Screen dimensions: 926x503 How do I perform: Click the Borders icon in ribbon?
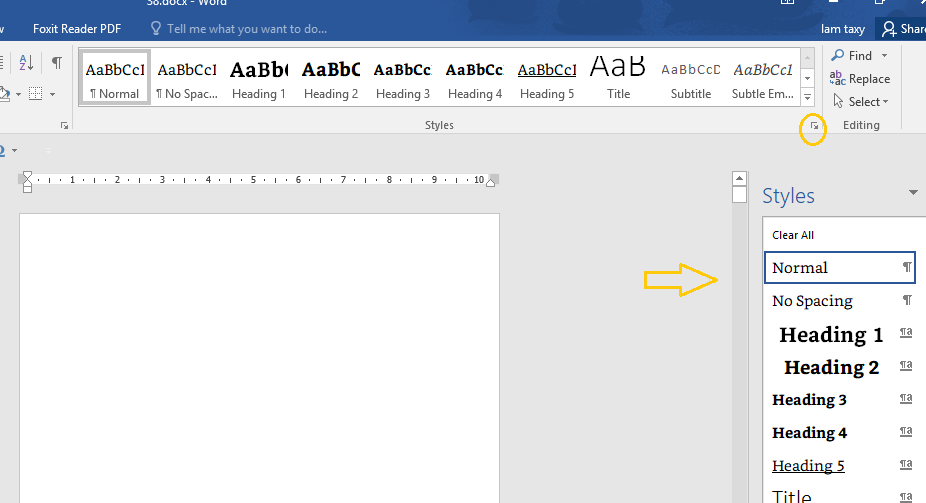[35, 94]
